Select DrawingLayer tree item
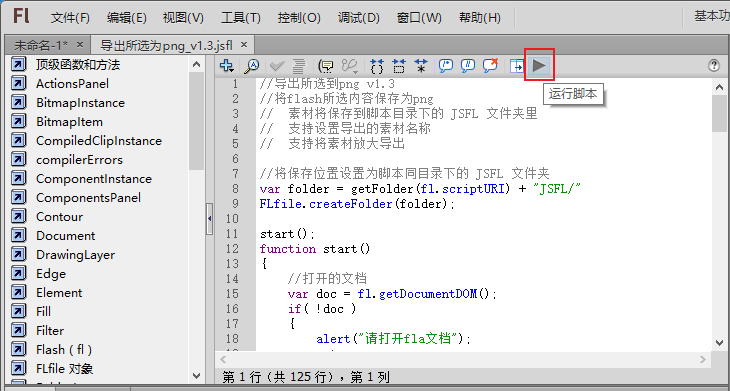The width and height of the screenshot is (730, 391). click(75, 255)
